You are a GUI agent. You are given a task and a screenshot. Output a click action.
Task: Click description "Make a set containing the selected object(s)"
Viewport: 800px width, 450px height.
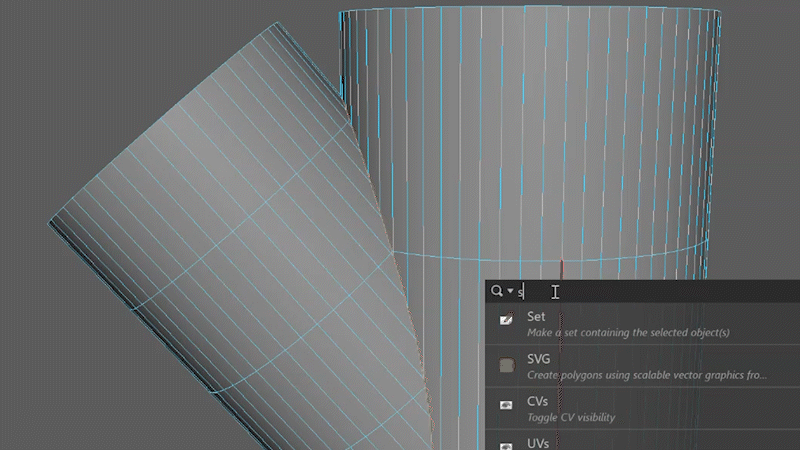click(628, 333)
